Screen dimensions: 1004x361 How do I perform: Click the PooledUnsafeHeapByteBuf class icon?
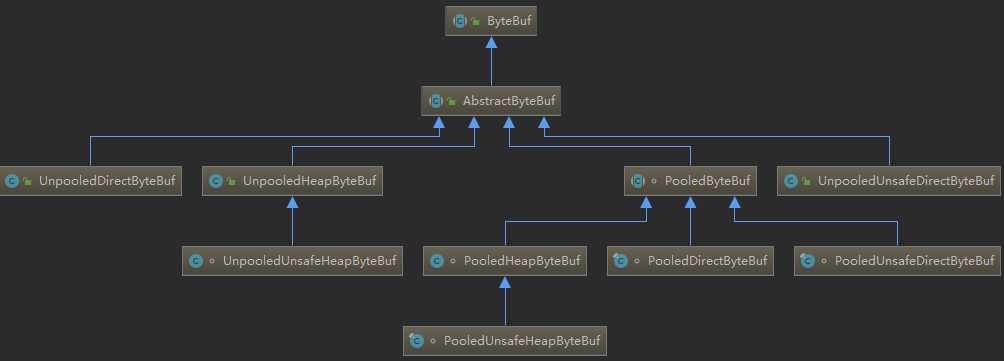417,341
